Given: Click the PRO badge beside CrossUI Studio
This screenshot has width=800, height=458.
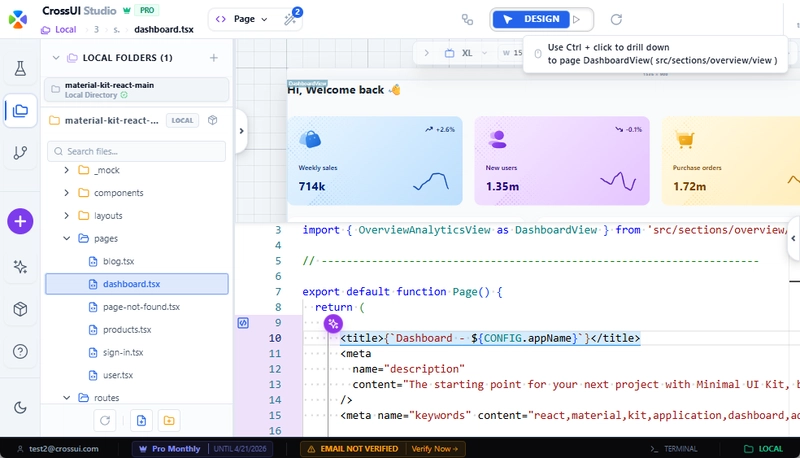Looking at the screenshot, I should [x=147, y=10].
